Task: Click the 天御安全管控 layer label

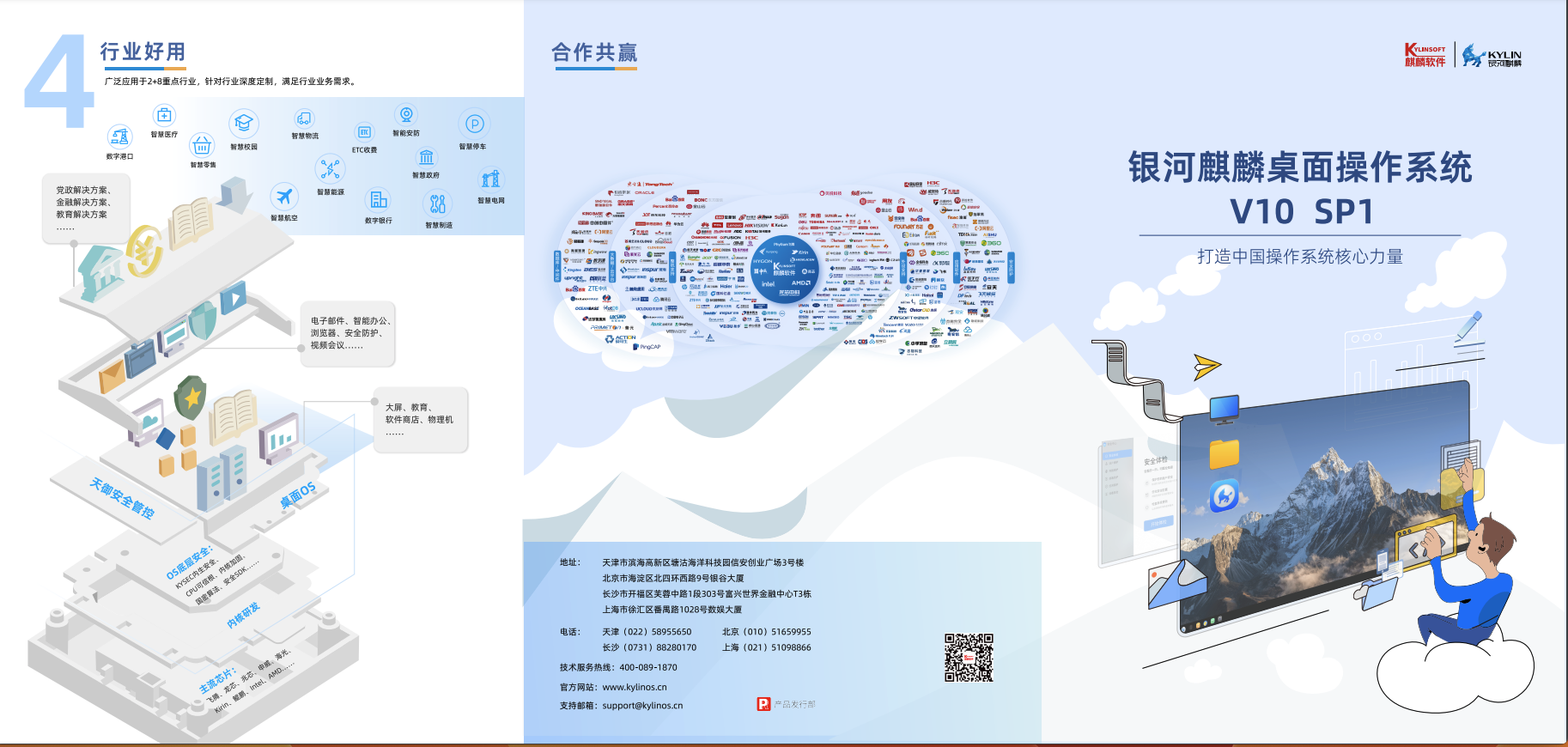Action: (x=122, y=498)
